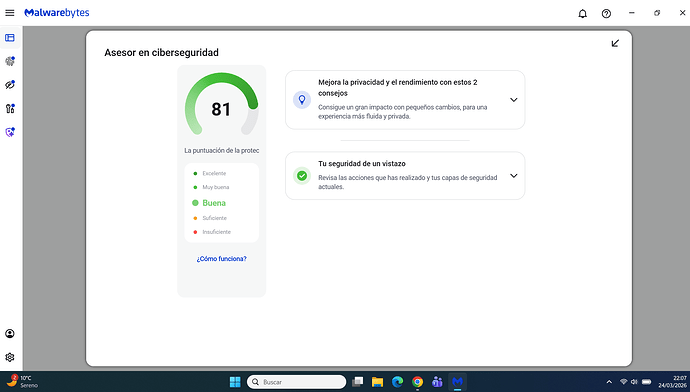Viewport: 690px width, 392px height.
Task: Open Task View on the taskbar
Action: click(x=357, y=382)
